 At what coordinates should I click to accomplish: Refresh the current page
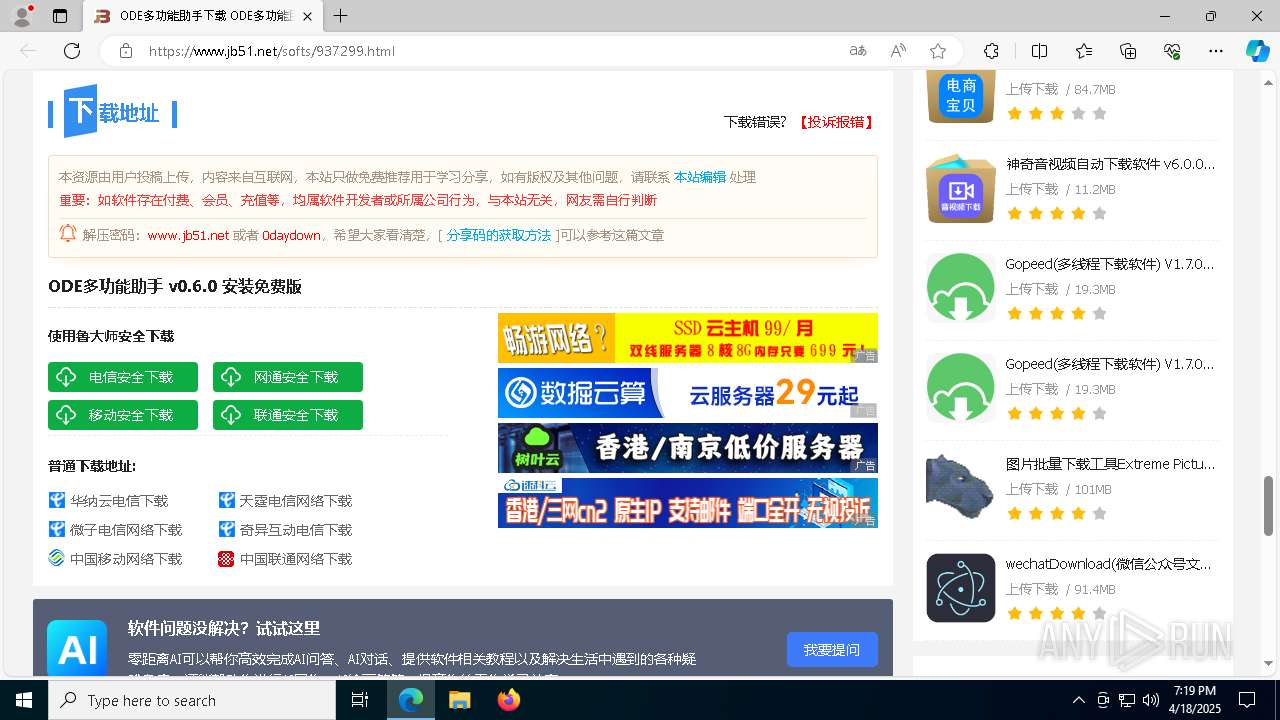point(72,51)
